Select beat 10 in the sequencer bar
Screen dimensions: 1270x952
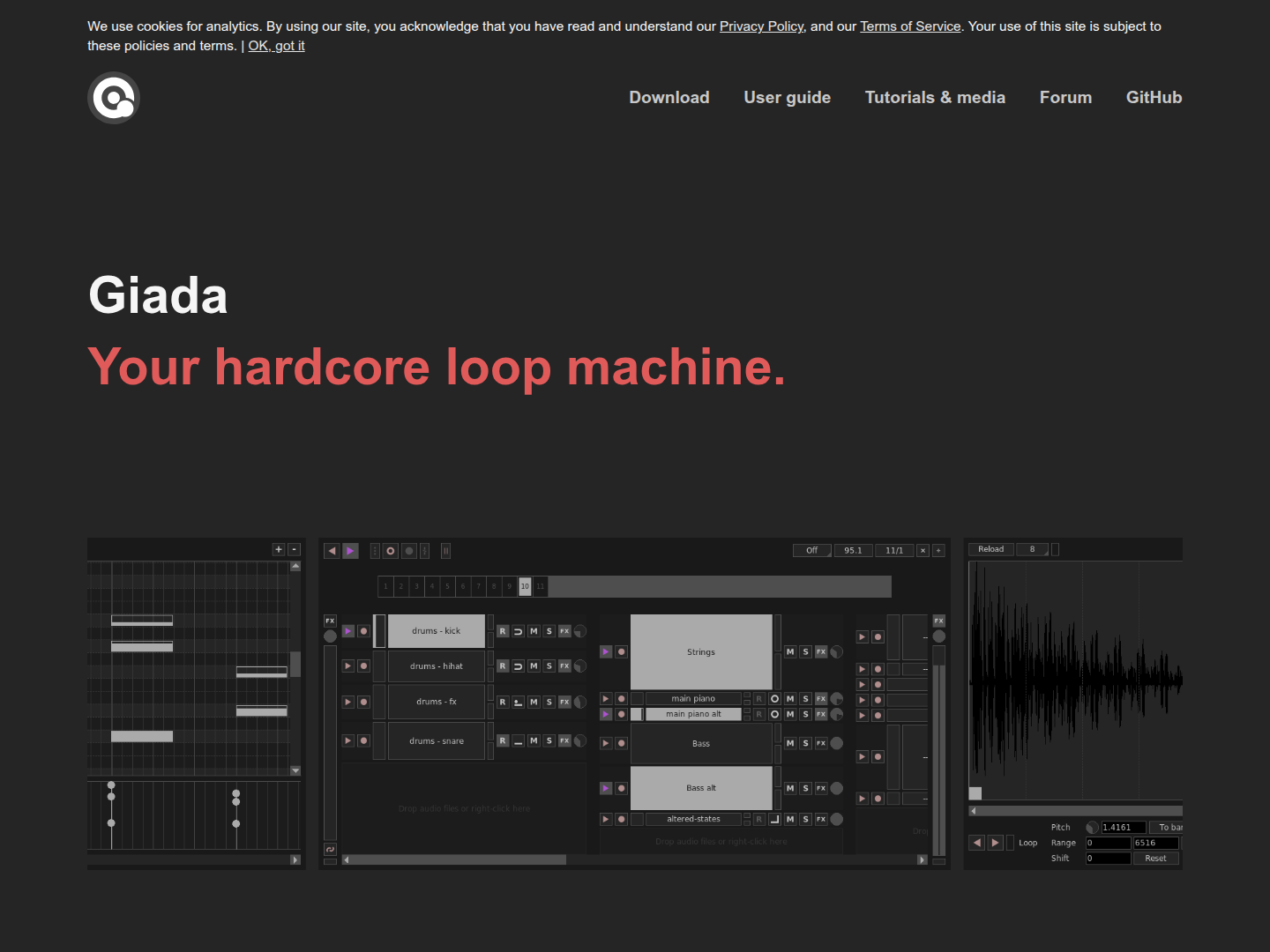525,586
